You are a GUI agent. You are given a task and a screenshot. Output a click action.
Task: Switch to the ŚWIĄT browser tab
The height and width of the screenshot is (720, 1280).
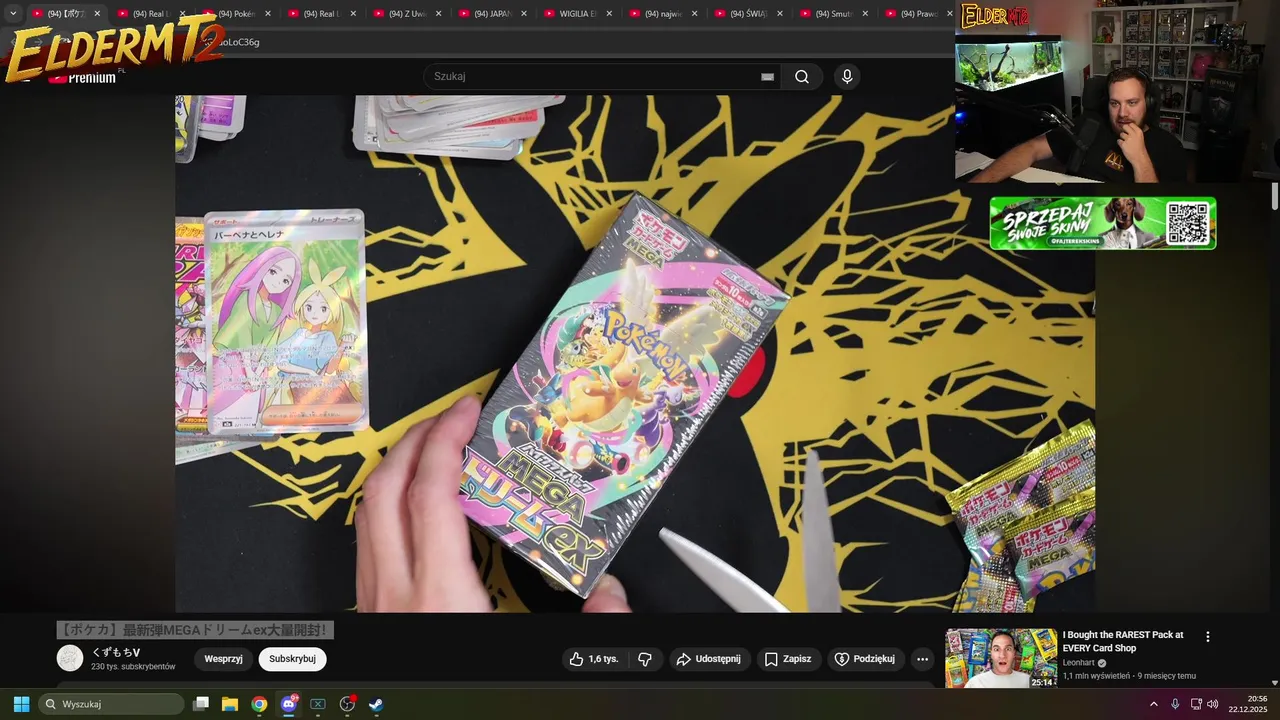749,14
